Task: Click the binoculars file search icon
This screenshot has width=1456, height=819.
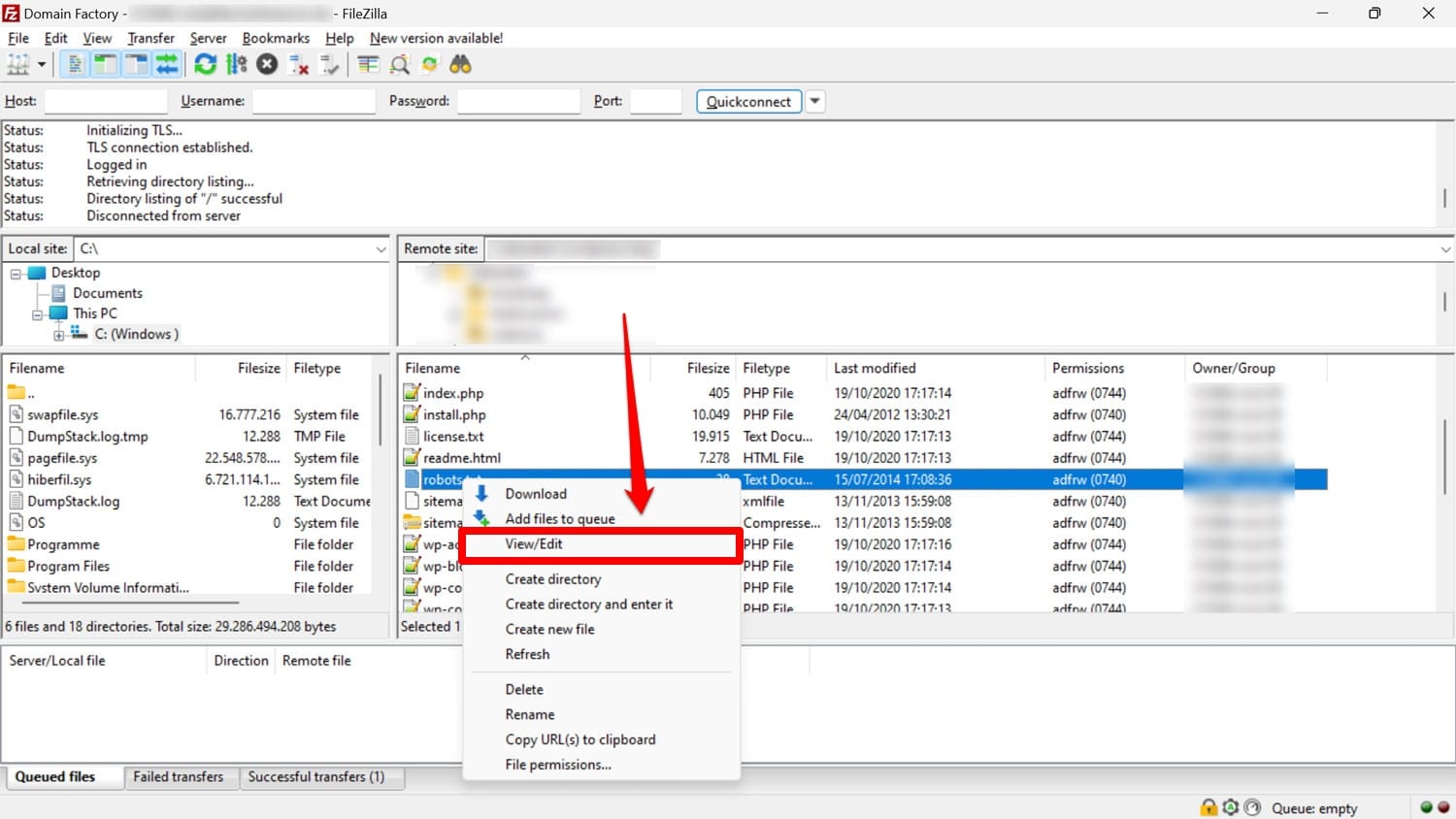Action: point(460,65)
